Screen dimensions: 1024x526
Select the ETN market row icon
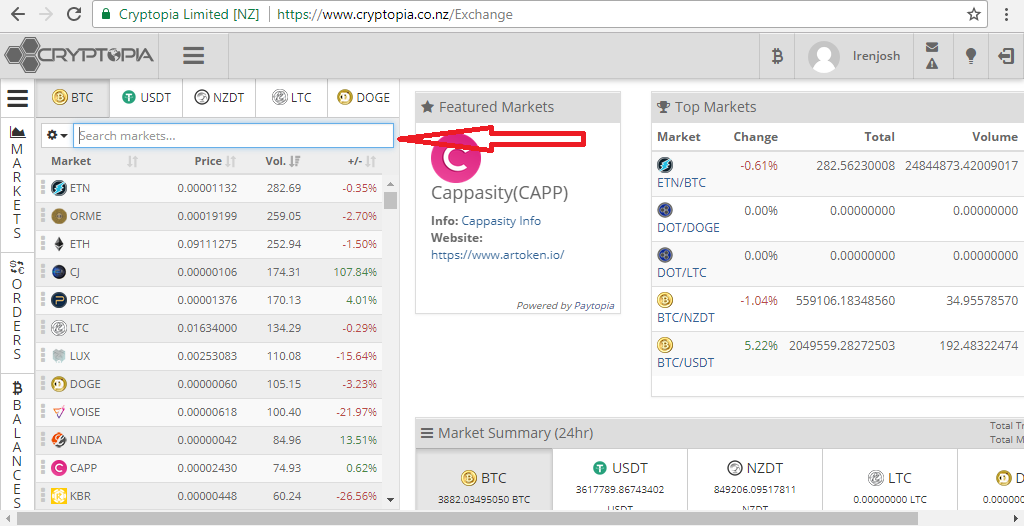click(x=59, y=188)
